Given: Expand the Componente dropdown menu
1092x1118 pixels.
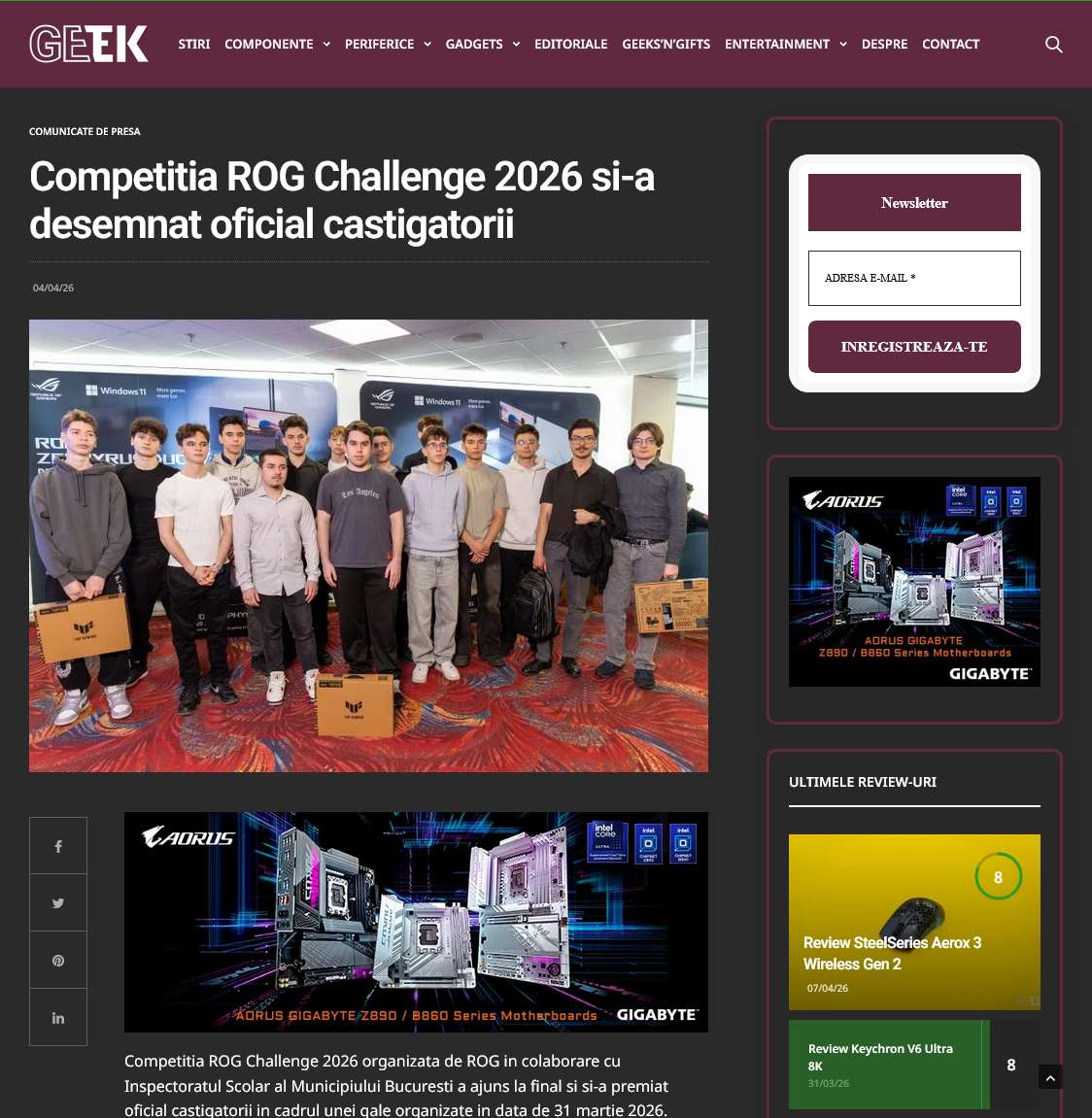Looking at the screenshot, I should [x=277, y=45].
